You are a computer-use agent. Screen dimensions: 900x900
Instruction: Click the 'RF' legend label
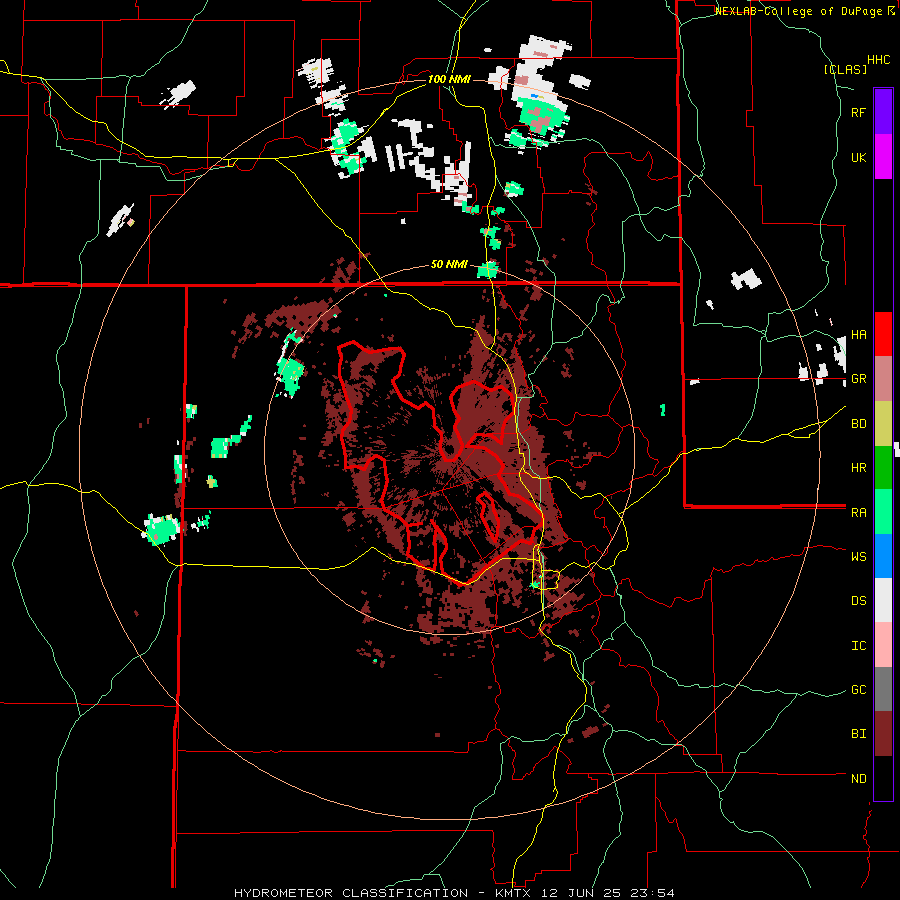click(x=858, y=113)
